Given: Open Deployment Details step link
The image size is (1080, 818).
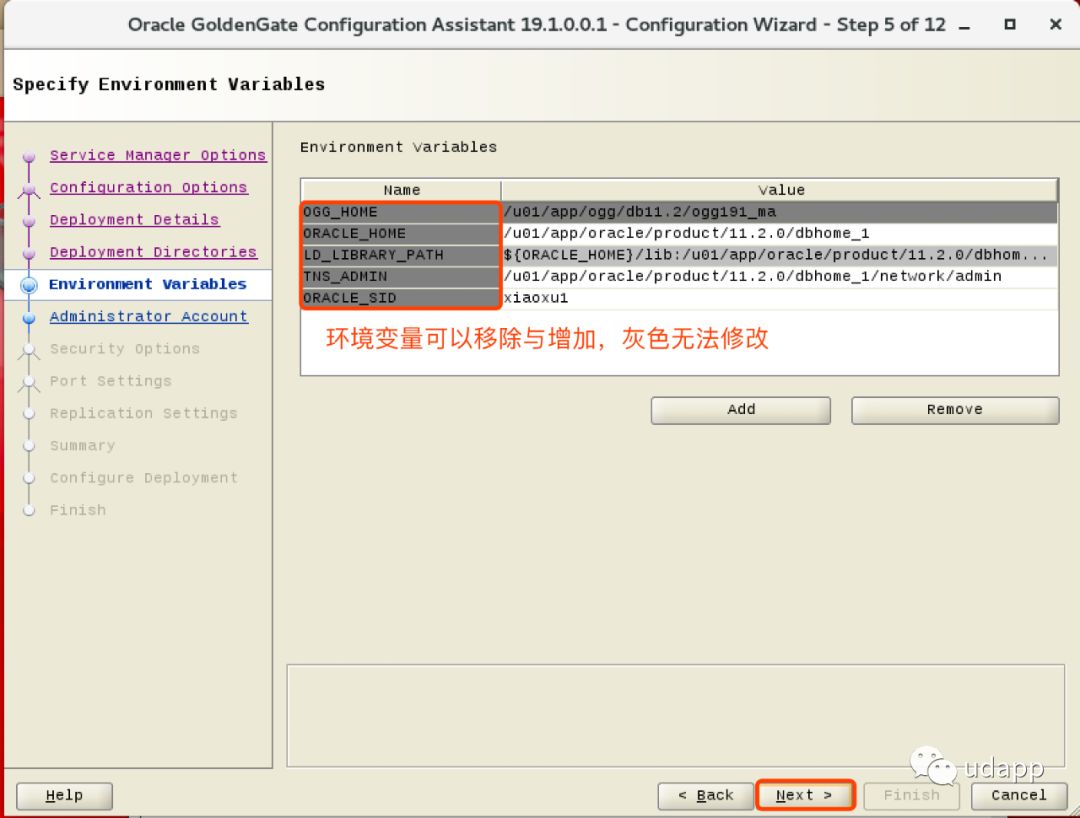Looking at the screenshot, I should (134, 220).
